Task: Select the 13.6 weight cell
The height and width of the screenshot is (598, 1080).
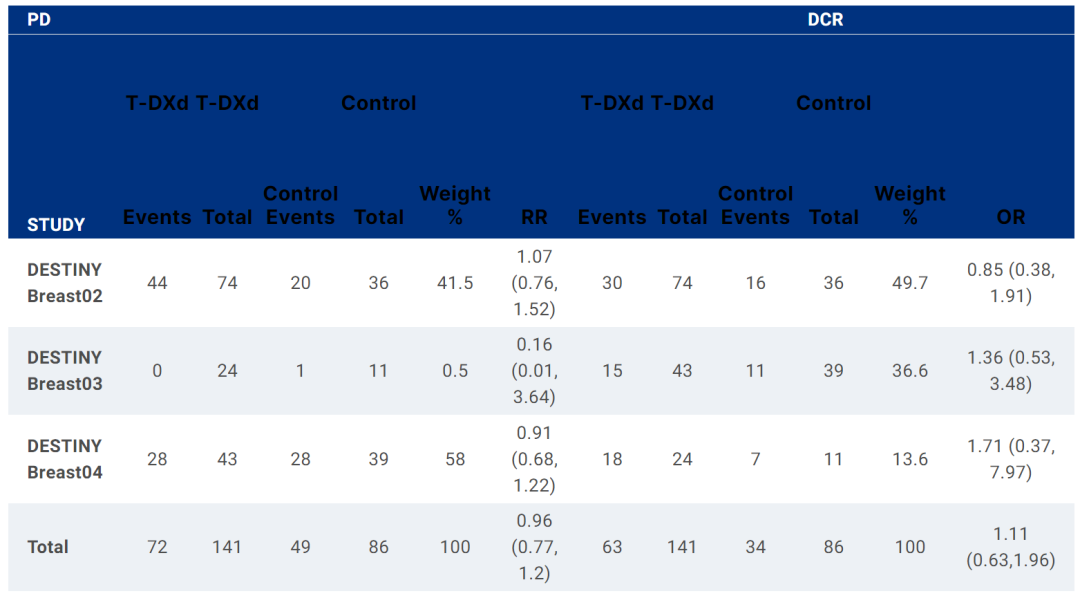Action: pos(909,459)
